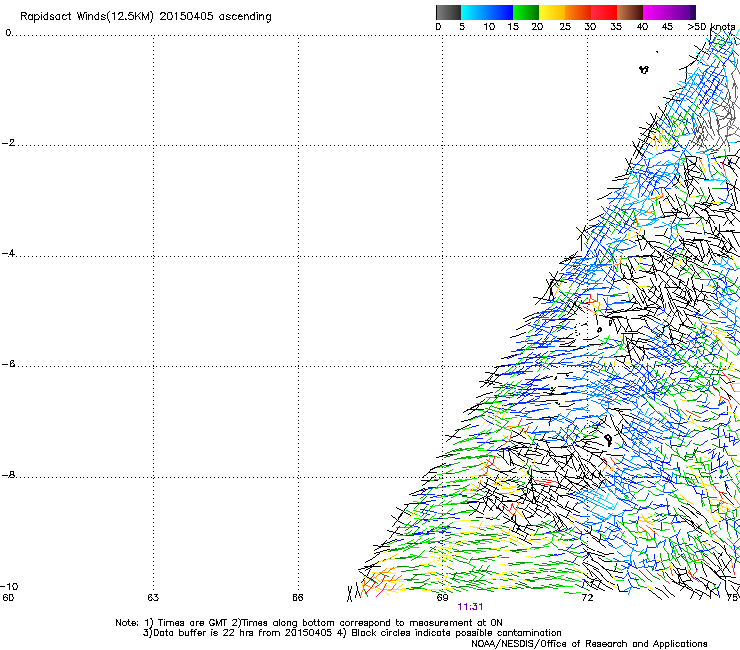Image resolution: width=740 pixels, height=650 pixels.
Task: Click the longitude label '63'
Action: 153,598
